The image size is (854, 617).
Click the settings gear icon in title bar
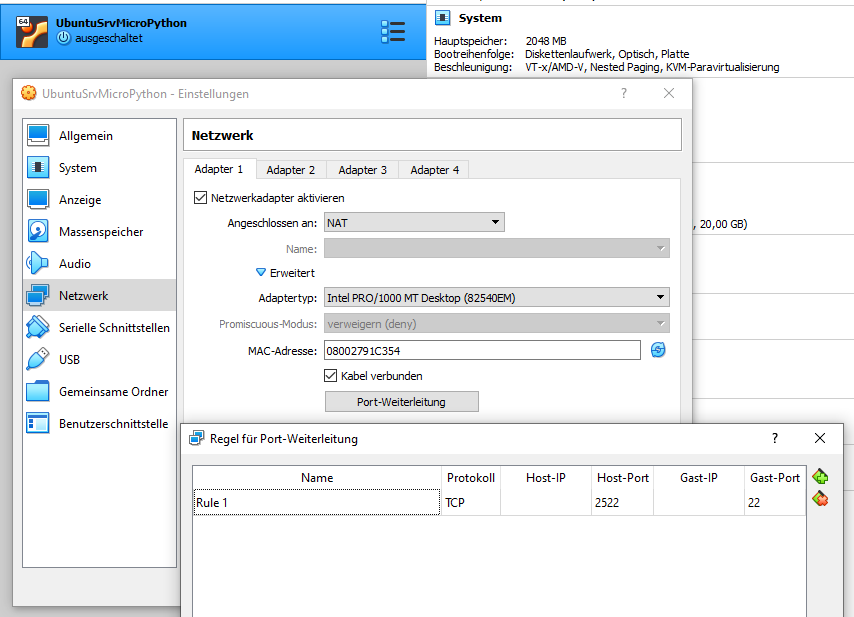(x=28, y=93)
